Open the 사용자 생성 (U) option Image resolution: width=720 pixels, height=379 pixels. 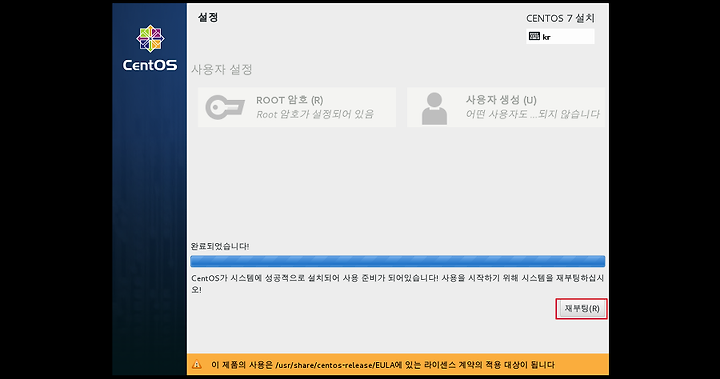tap(506, 107)
